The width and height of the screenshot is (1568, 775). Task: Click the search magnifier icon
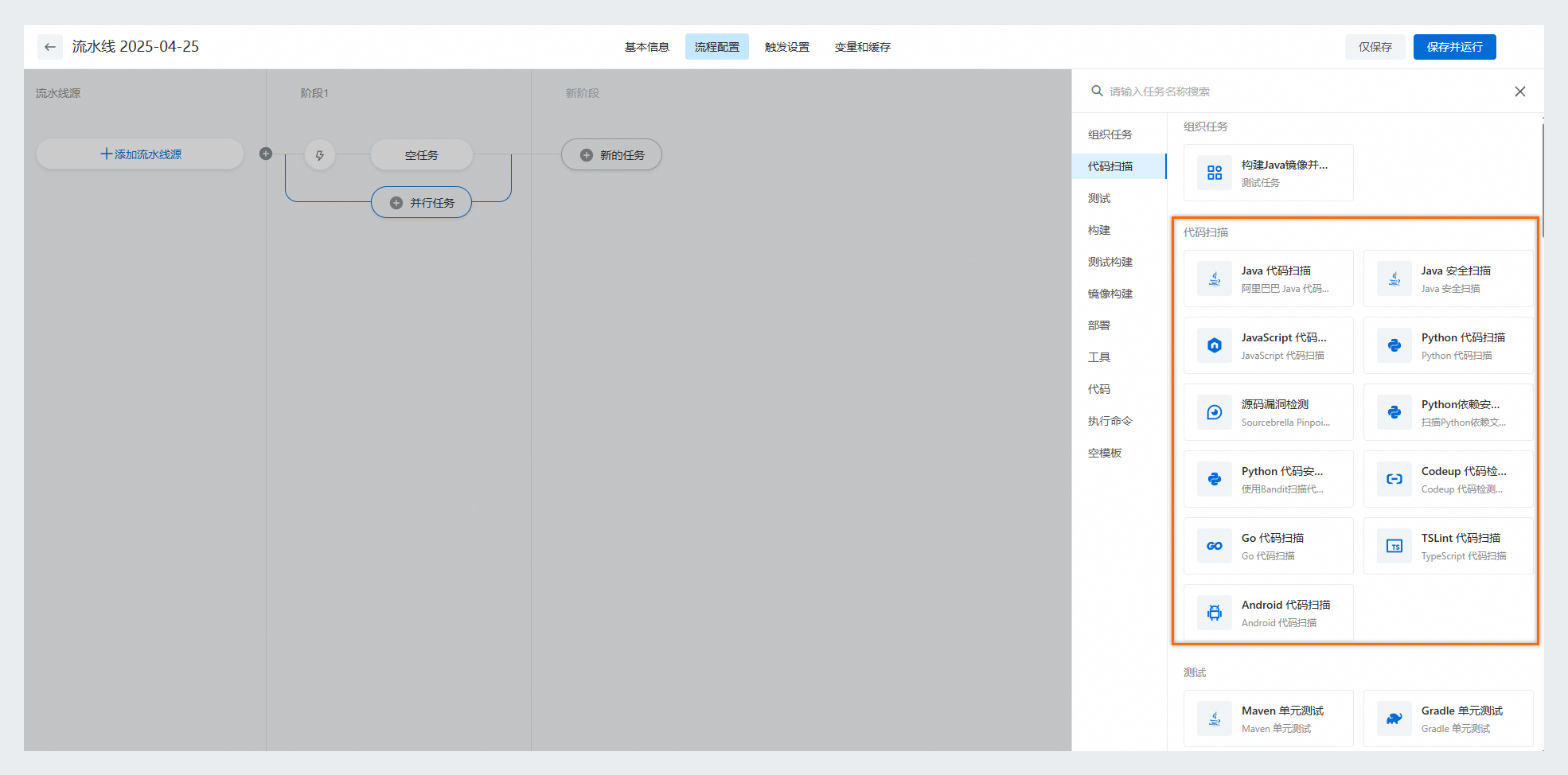click(1097, 92)
